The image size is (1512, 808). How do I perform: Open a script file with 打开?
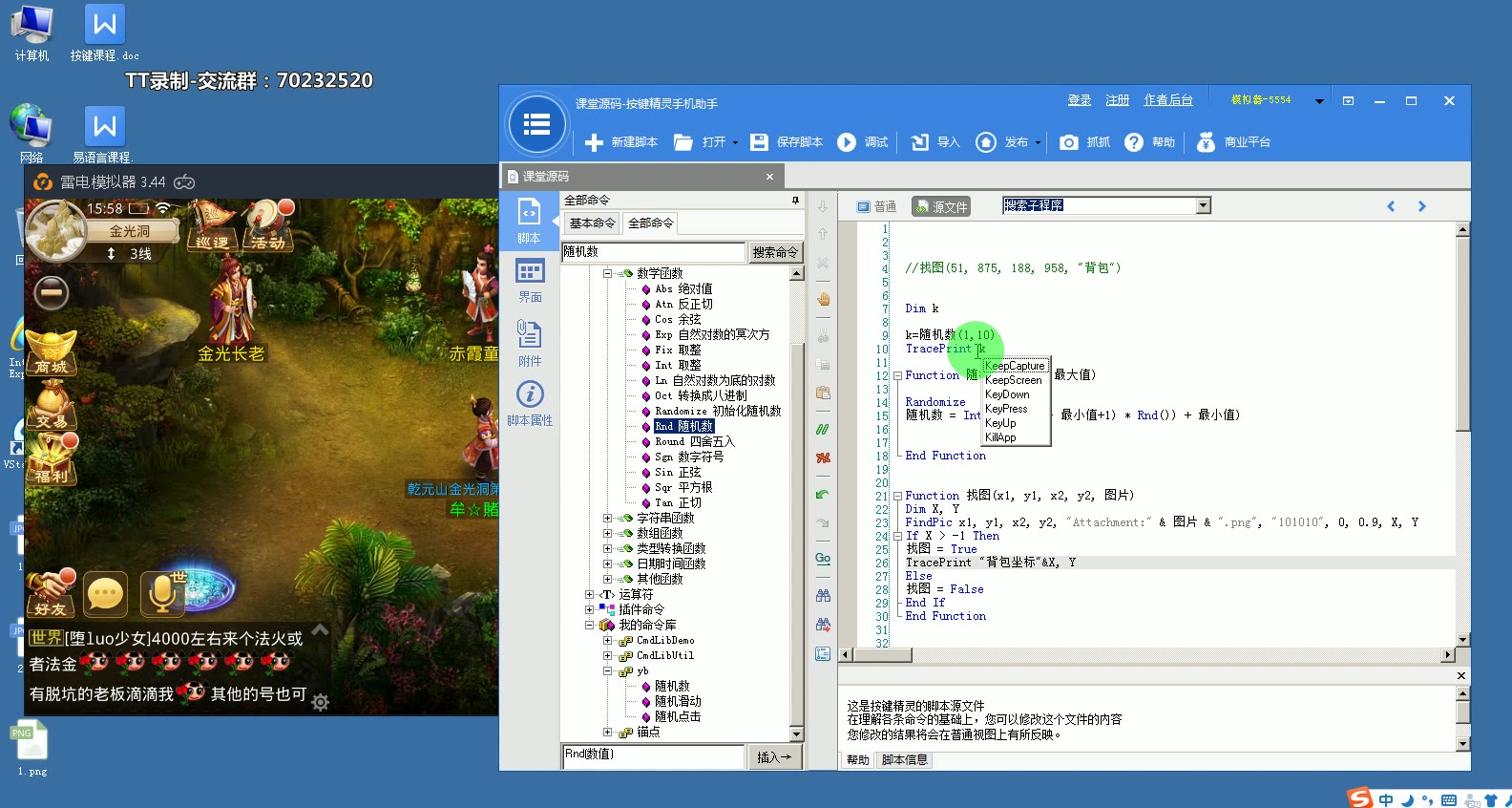[x=700, y=142]
